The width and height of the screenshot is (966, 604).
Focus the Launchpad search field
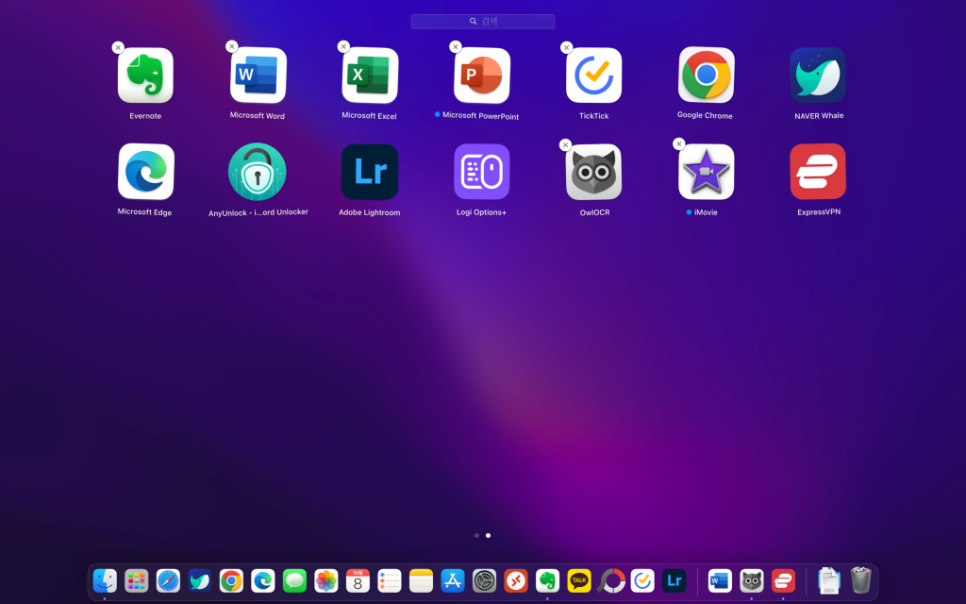click(483, 21)
